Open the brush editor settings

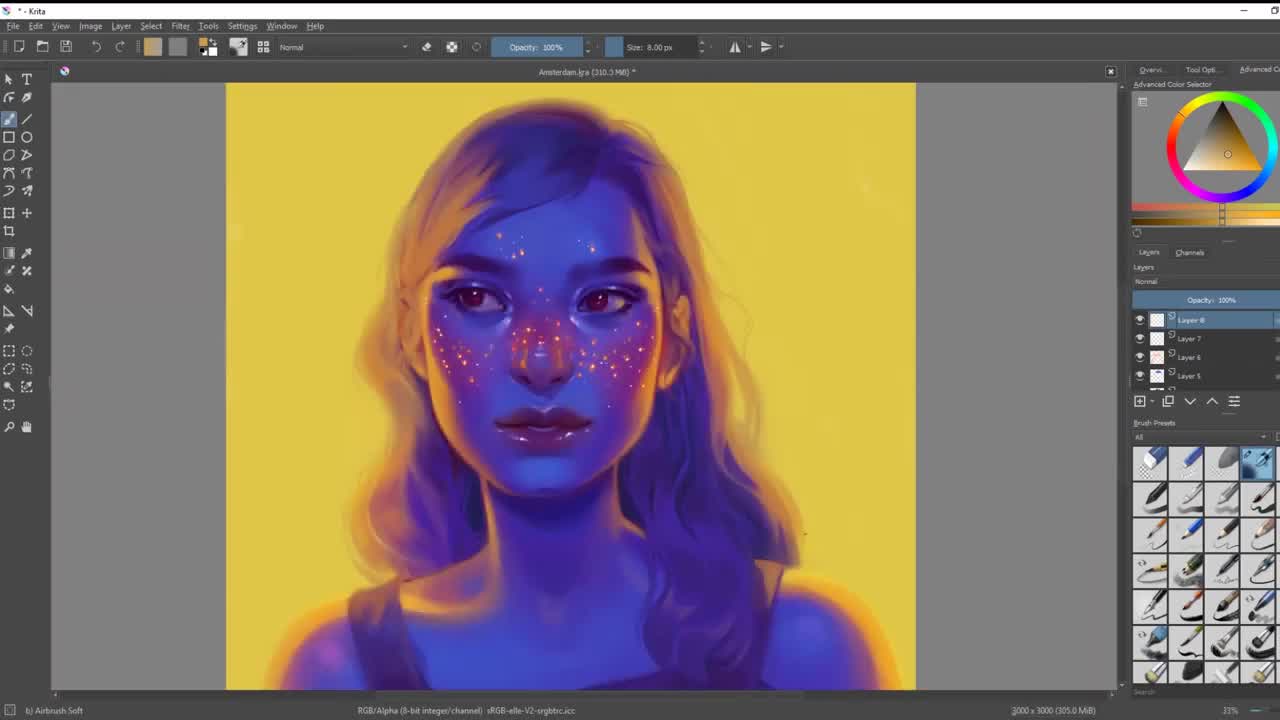click(x=238, y=47)
